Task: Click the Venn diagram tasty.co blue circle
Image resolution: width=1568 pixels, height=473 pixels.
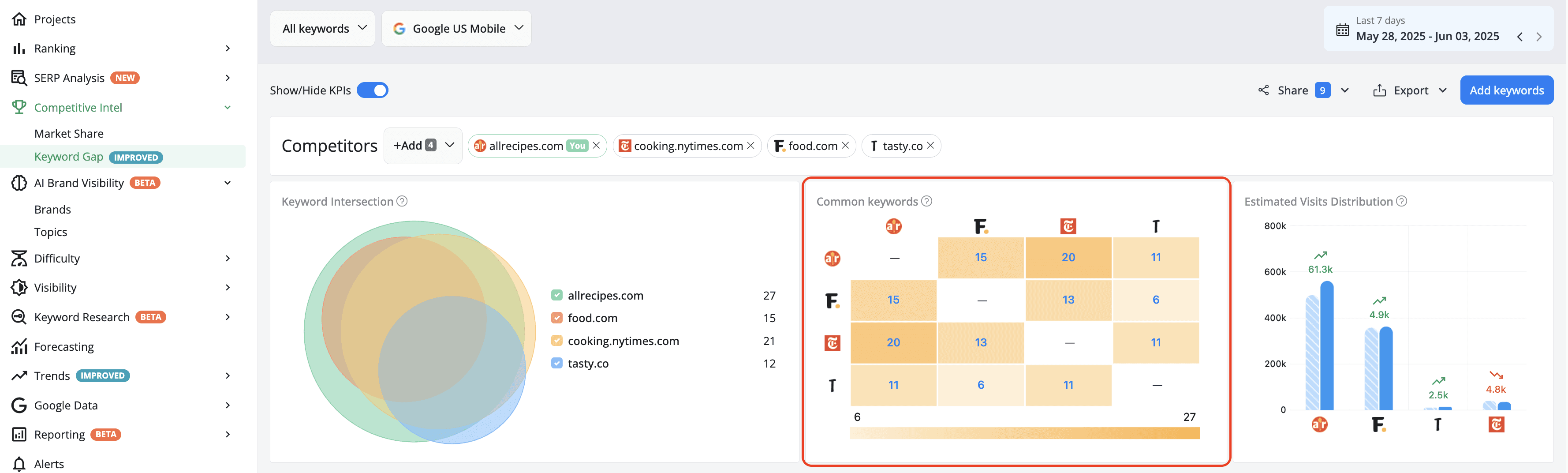Action: [x=452, y=370]
